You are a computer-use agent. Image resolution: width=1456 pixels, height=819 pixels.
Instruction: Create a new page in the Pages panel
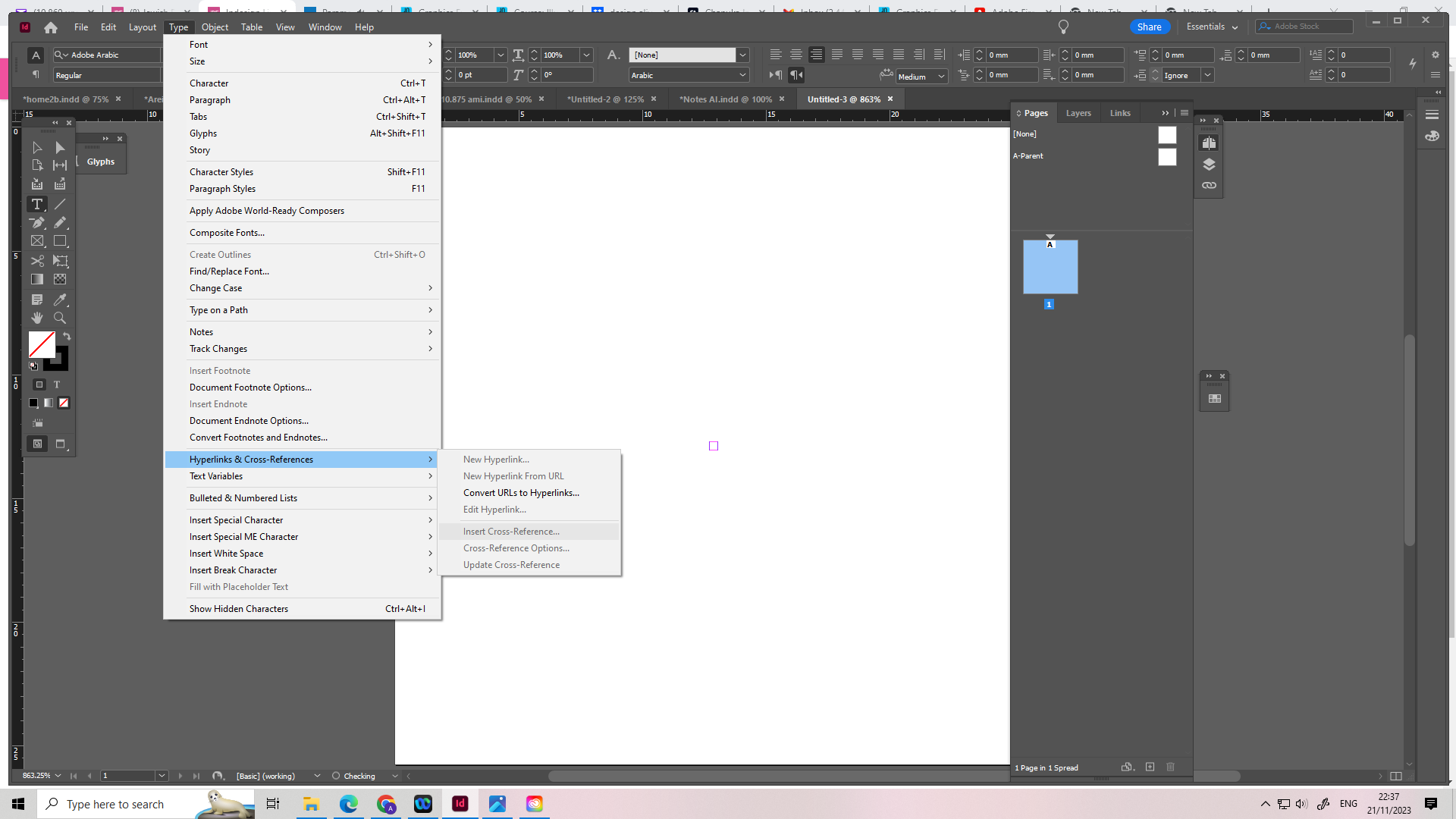[x=1150, y=767]
